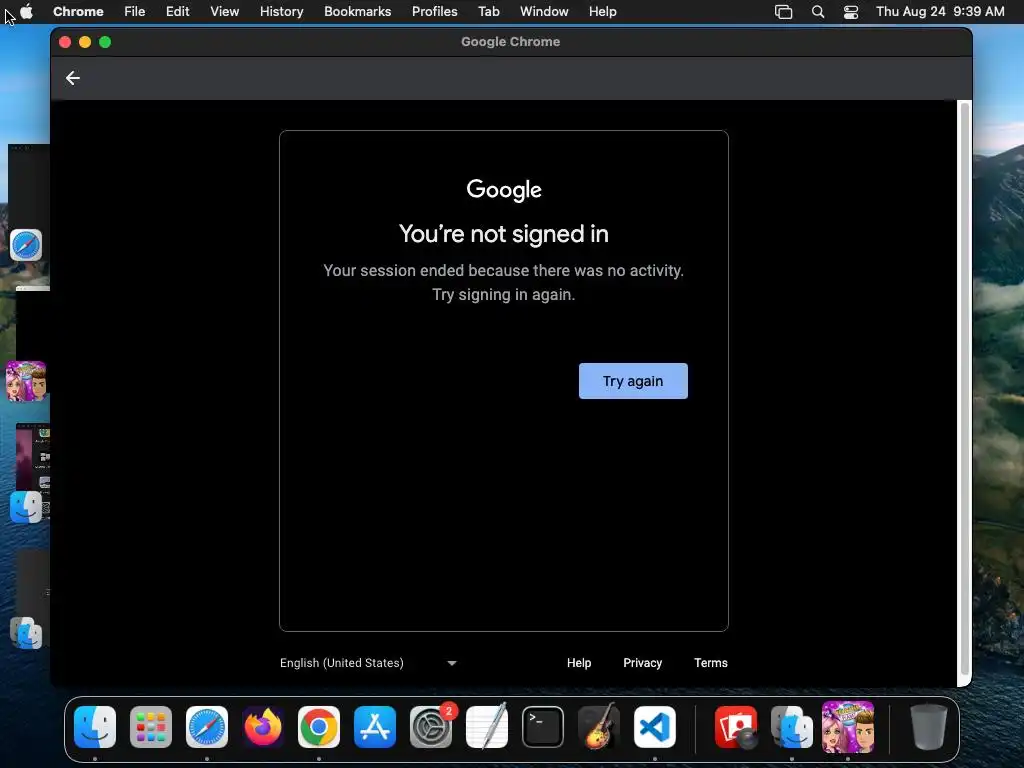Open Launchpad from the Dock
Image resolution: width=1024 pixels, height=768 pixels.
tap(151, 727)
